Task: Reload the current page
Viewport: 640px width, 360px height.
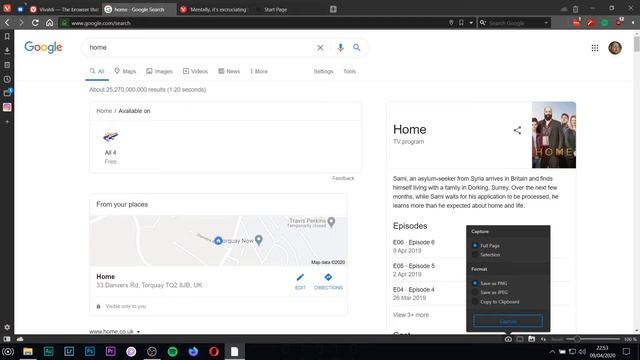Action: click(35, 23)
